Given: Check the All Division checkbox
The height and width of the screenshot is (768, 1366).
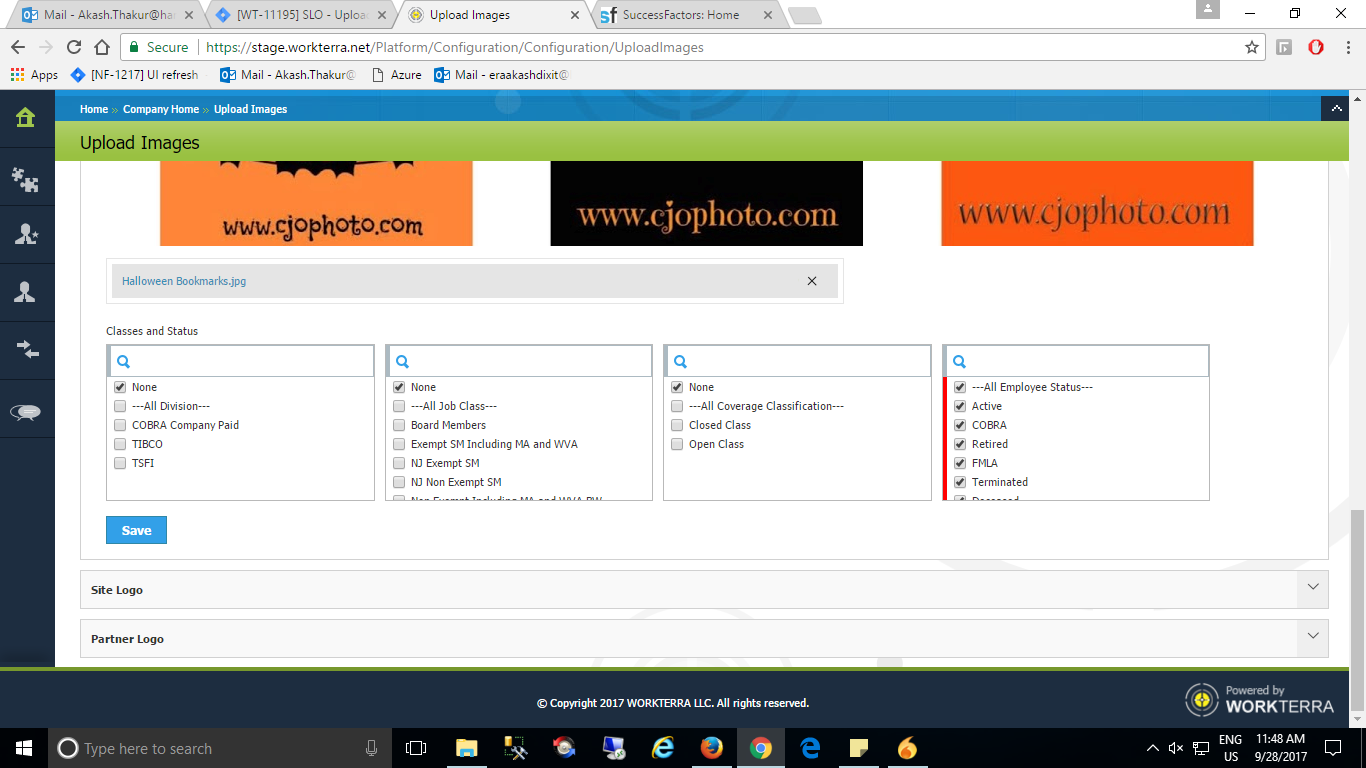Looking at the screenshot, I should (x=120, y=406).
